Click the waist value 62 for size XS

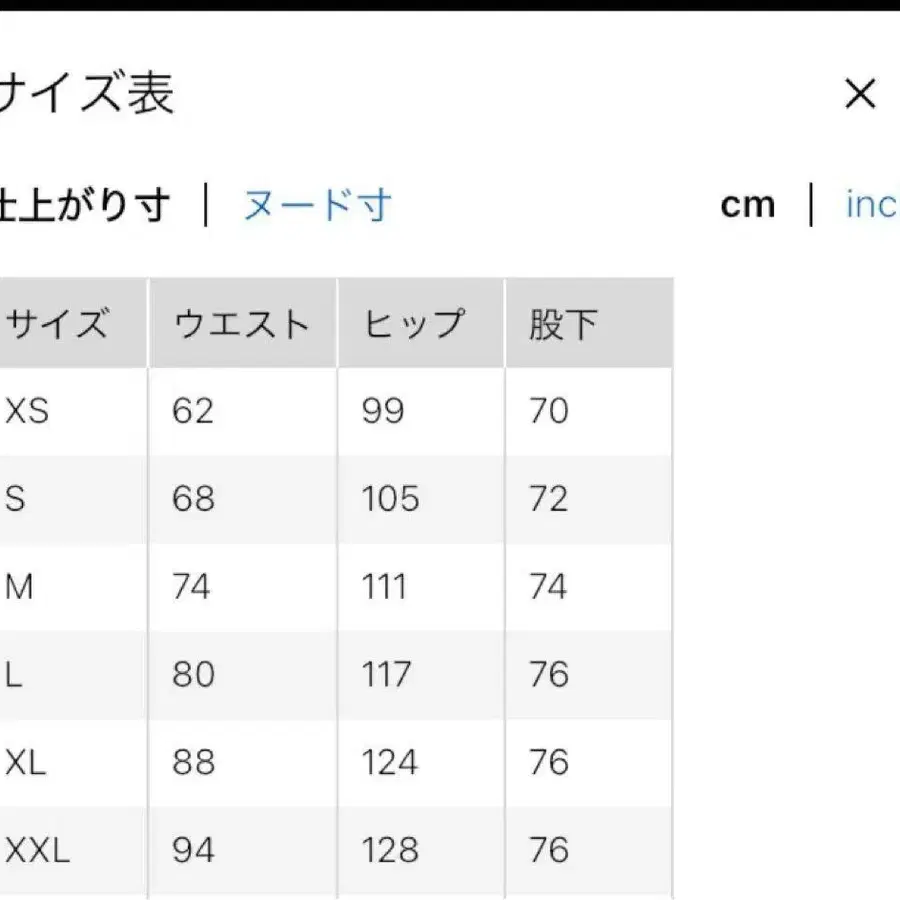pos(190,411)
